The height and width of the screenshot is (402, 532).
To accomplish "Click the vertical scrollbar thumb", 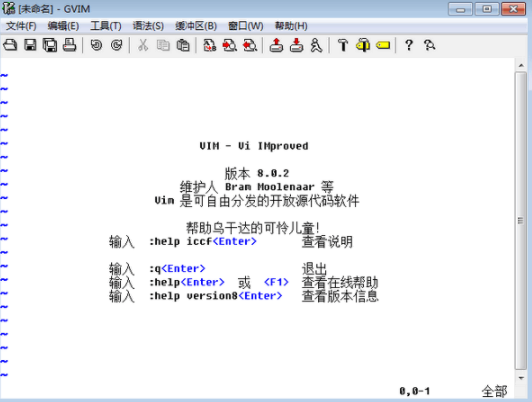I will pos(521,221).
